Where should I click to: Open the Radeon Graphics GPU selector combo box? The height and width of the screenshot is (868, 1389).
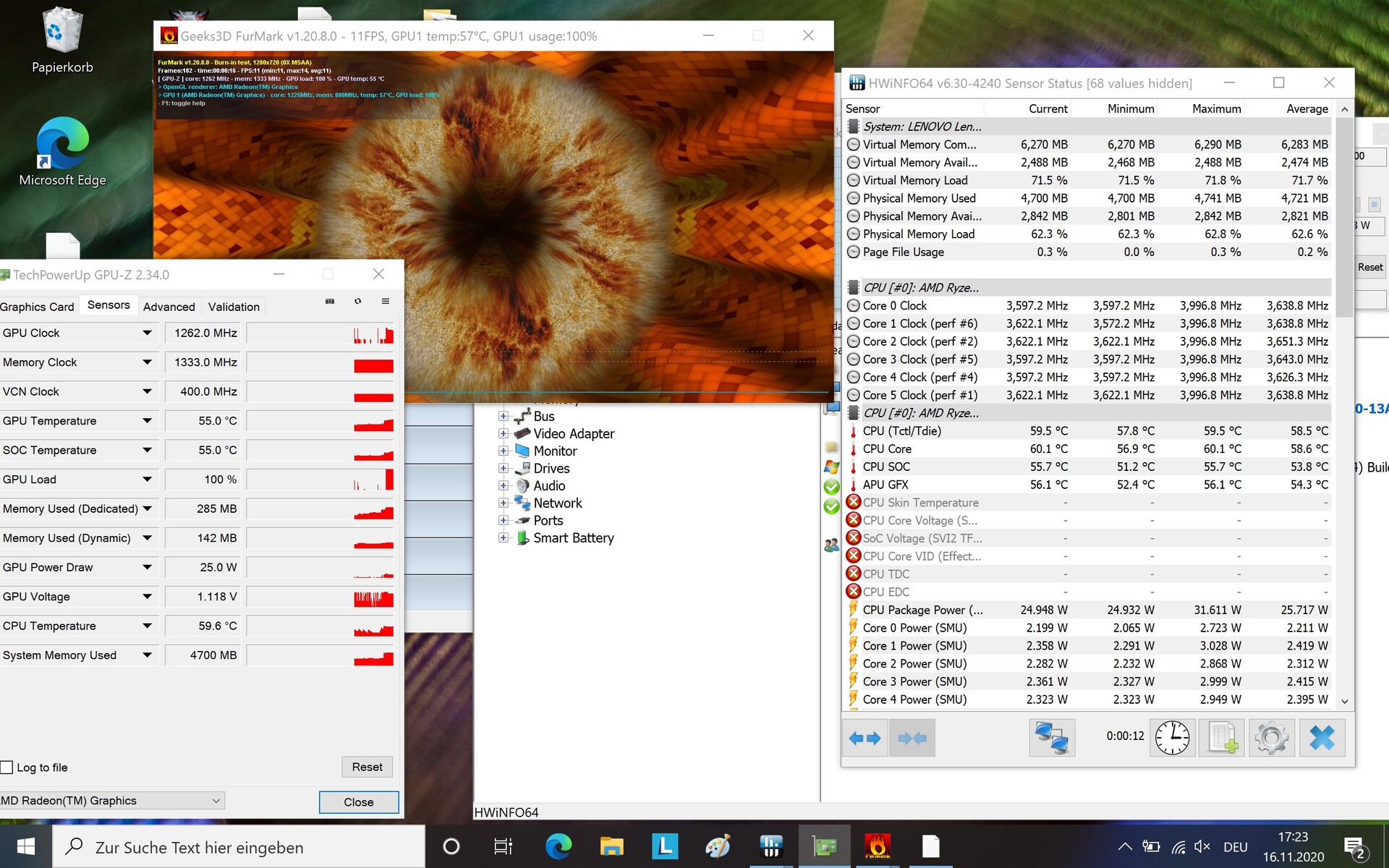[112, 801]
